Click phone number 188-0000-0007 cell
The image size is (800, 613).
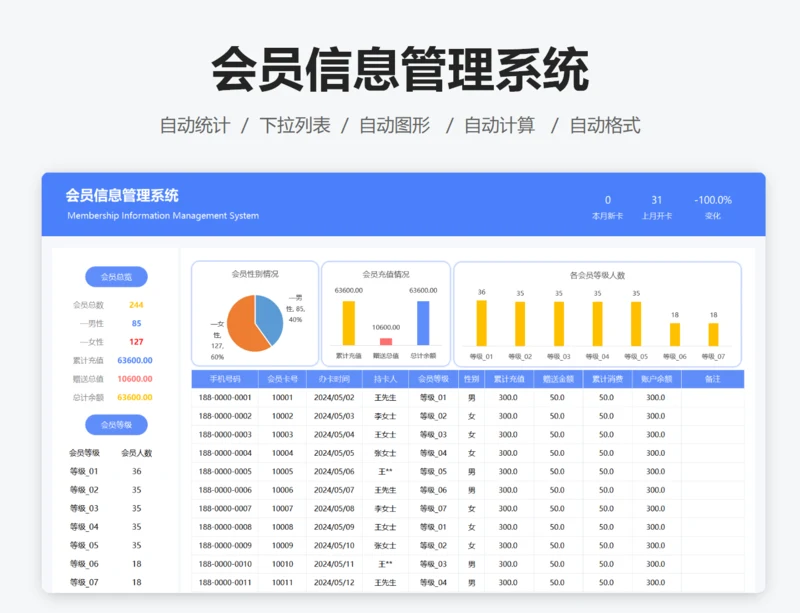click(225, 508)
